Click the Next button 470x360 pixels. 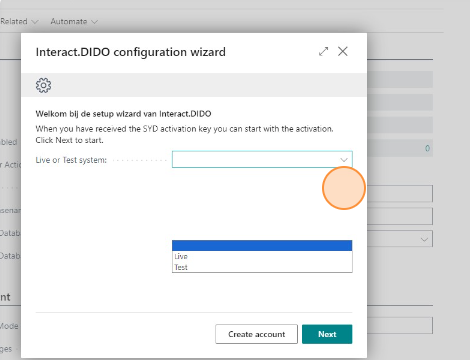click(327, 334)
